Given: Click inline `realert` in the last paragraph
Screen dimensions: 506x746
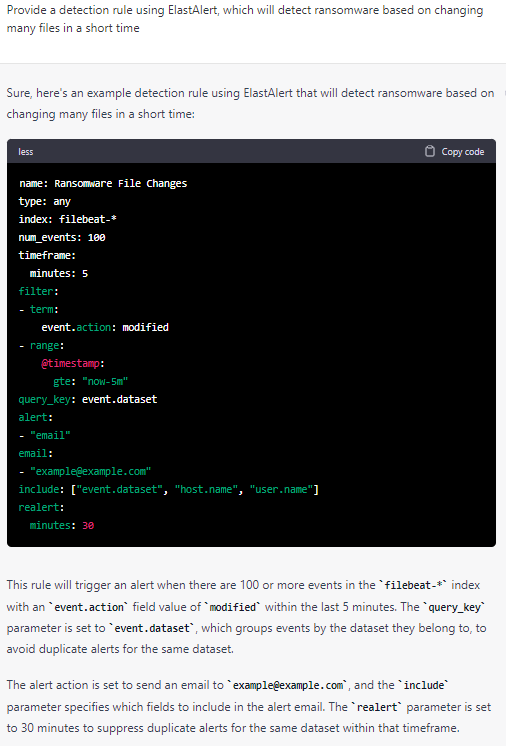Looking at the screenshot, I should click(377, 707).
